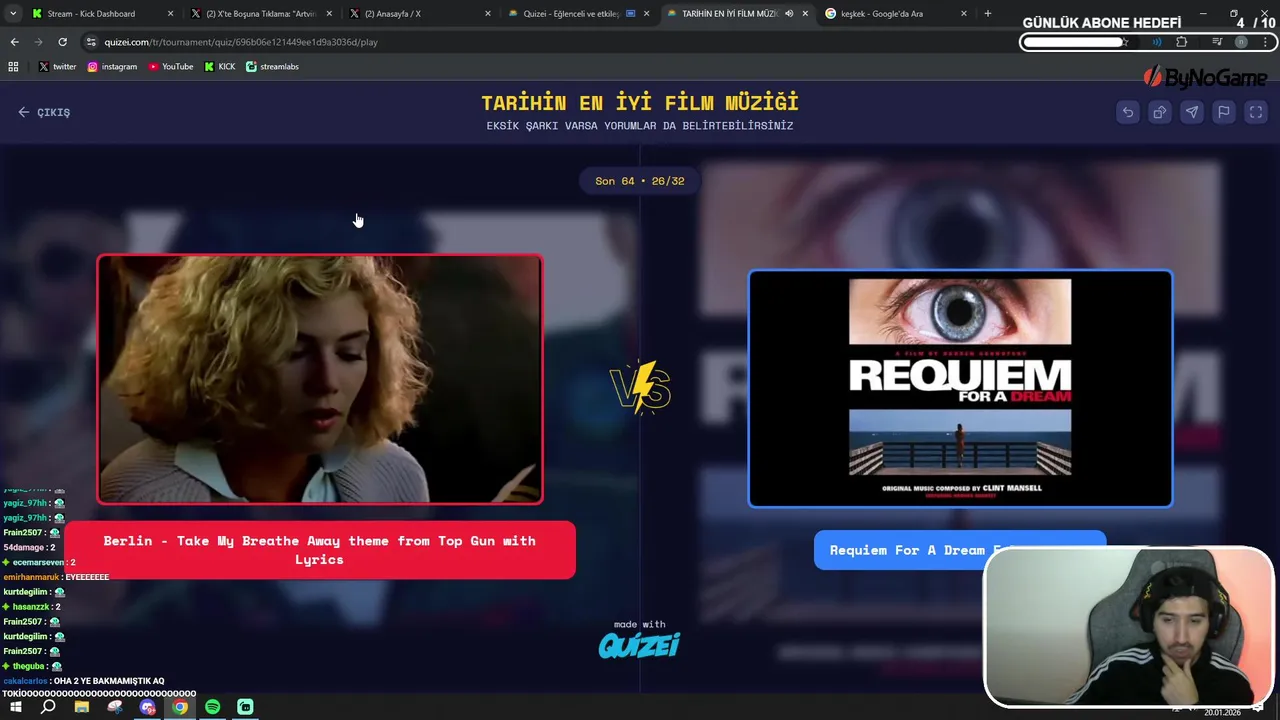Open the streamlabs bookmark
Image resolution: width=1280 pixels, height=720 pixels.
[x=272, y=67]
